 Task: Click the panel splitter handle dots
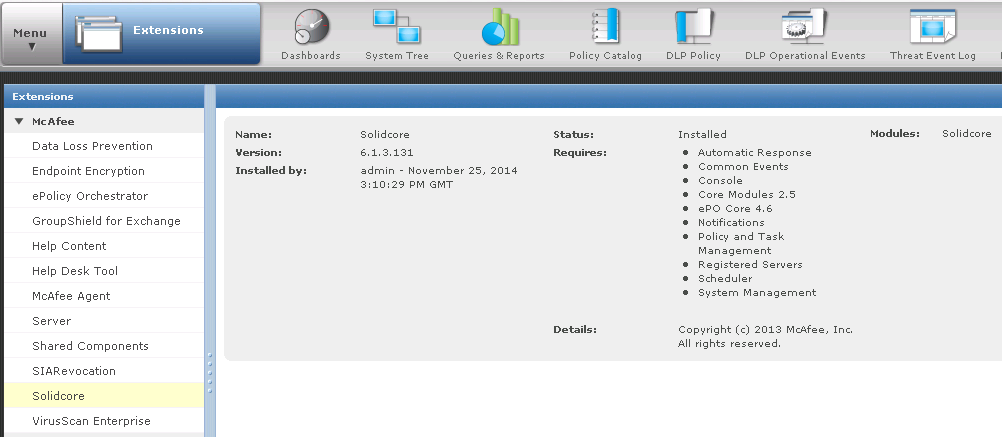click(210, 372)
